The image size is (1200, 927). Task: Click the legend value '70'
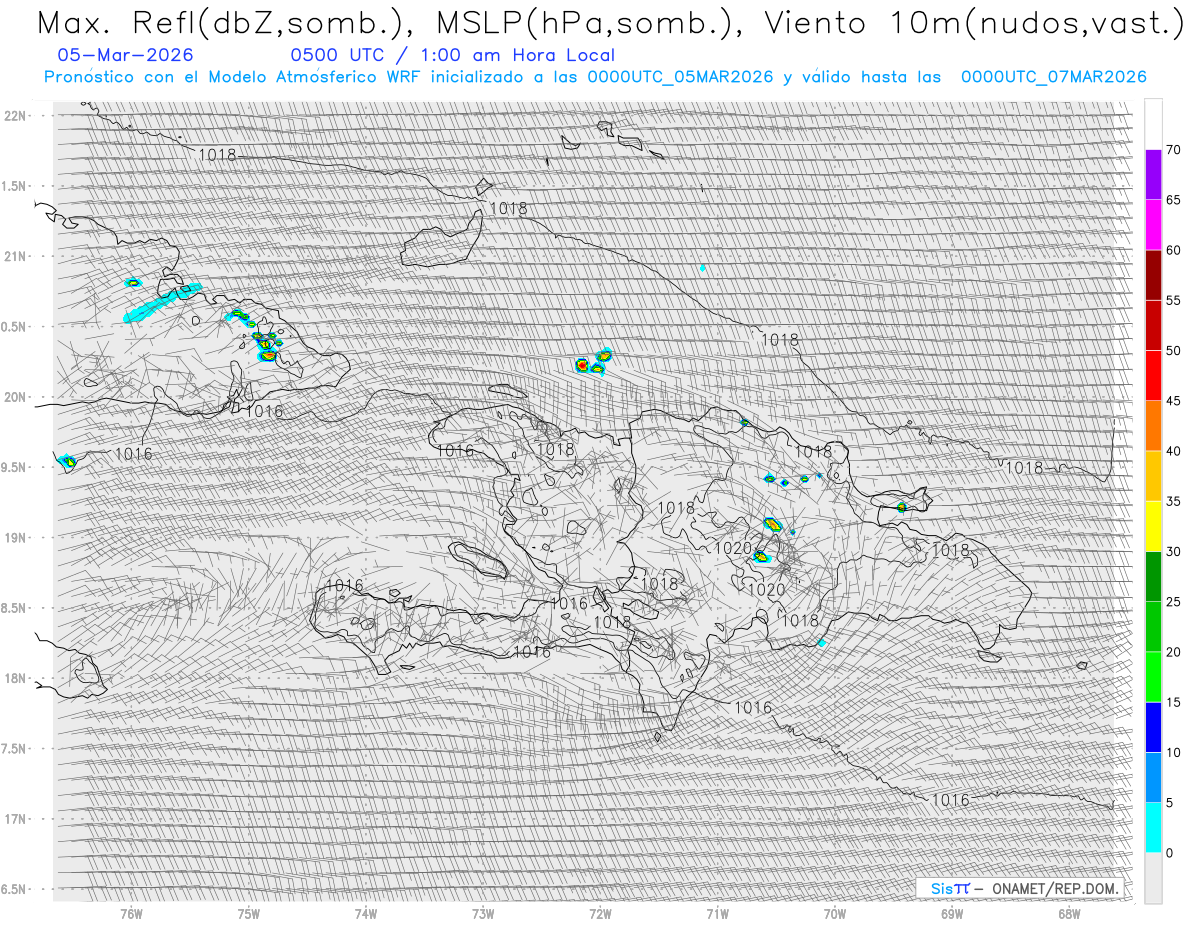click(x=1173, y=150)
